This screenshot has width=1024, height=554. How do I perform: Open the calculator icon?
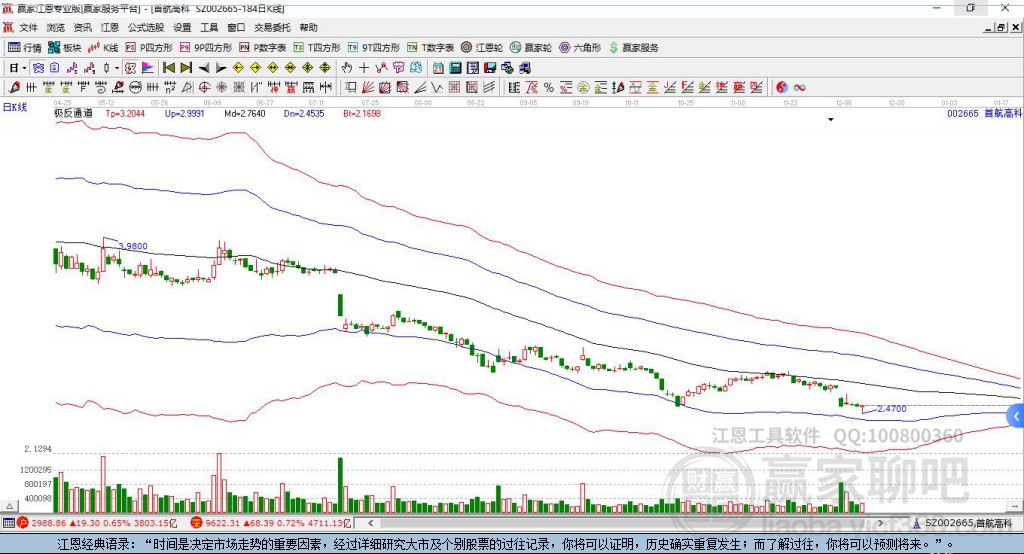coord(456,68)
